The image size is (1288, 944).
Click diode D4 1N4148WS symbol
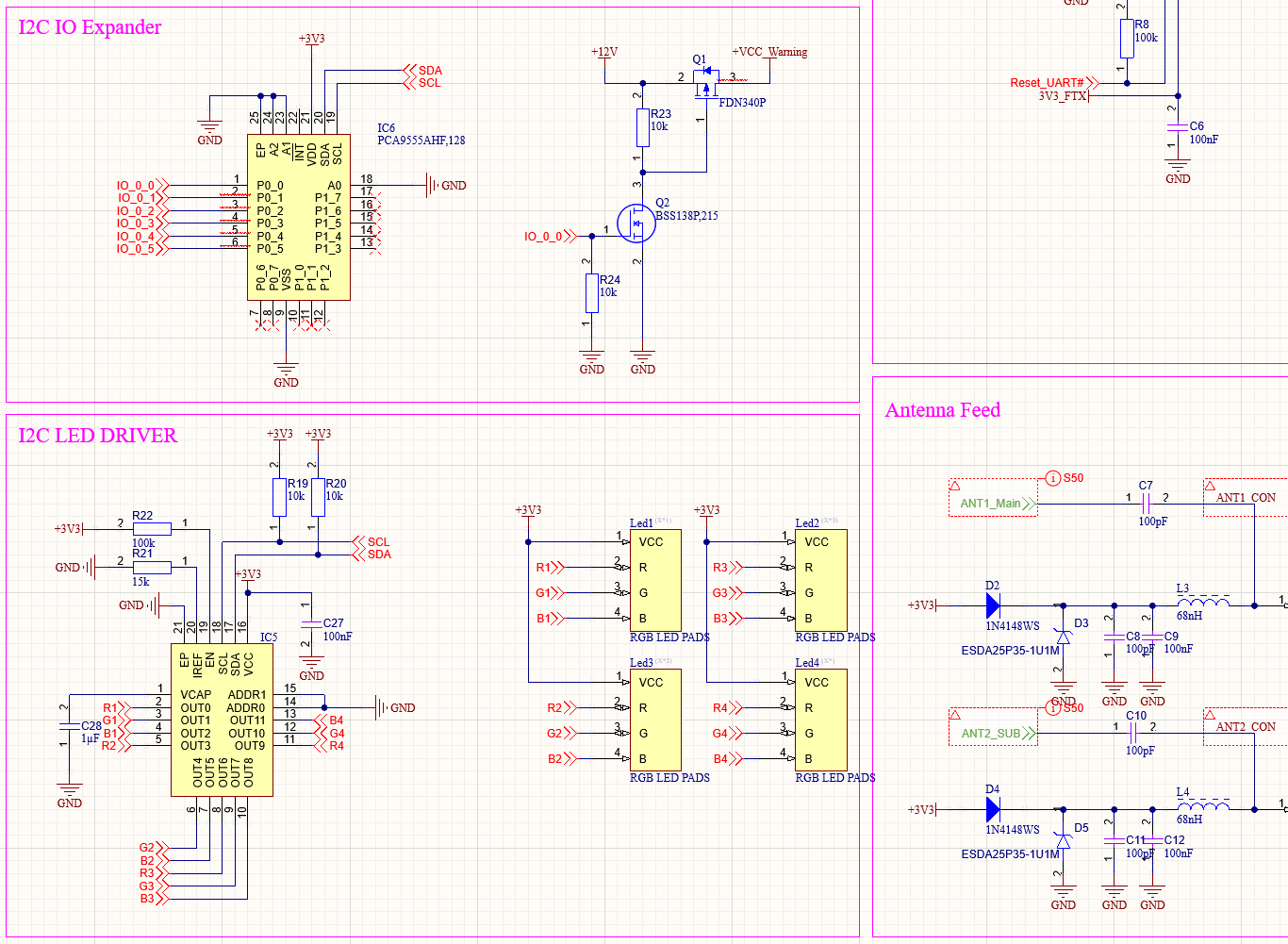click(993, 809)
